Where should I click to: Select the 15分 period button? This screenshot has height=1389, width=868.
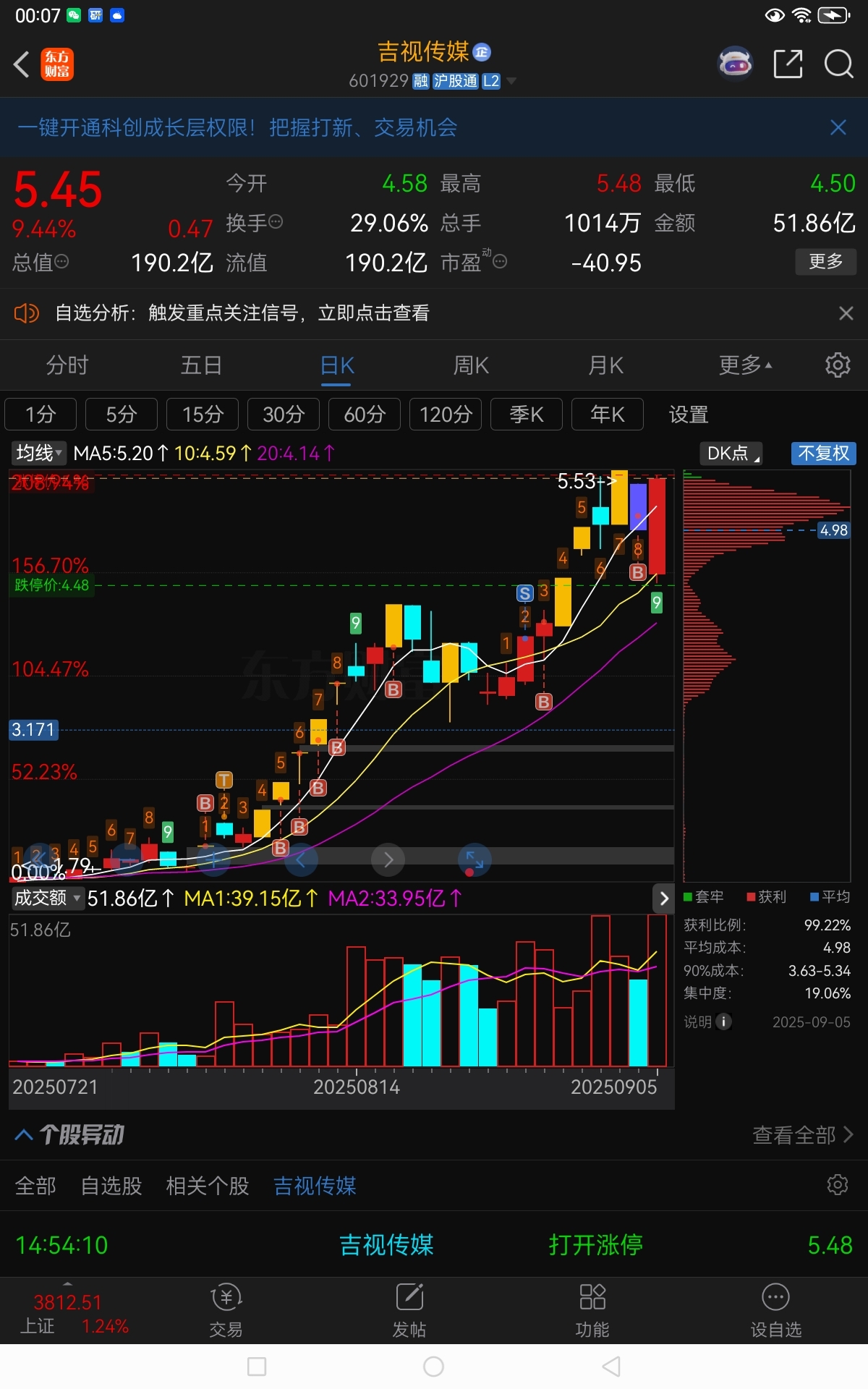click(203, 415)
